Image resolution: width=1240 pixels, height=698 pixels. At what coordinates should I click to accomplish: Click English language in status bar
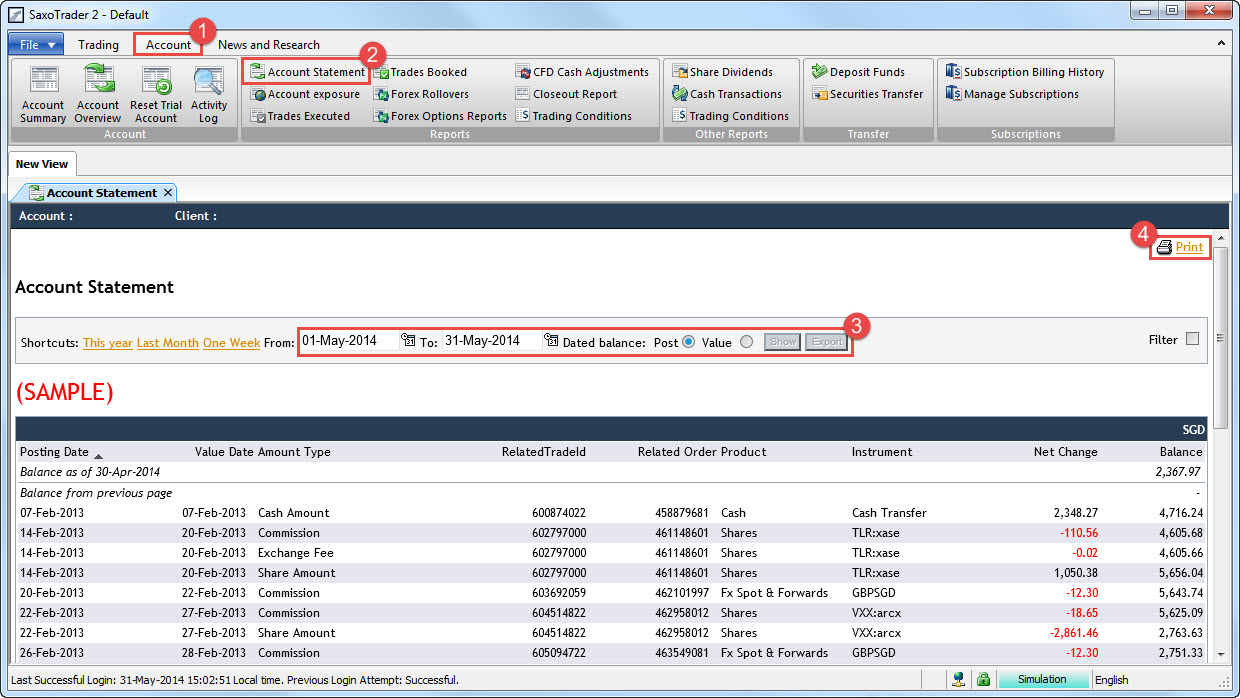[x=1112, y=680]
